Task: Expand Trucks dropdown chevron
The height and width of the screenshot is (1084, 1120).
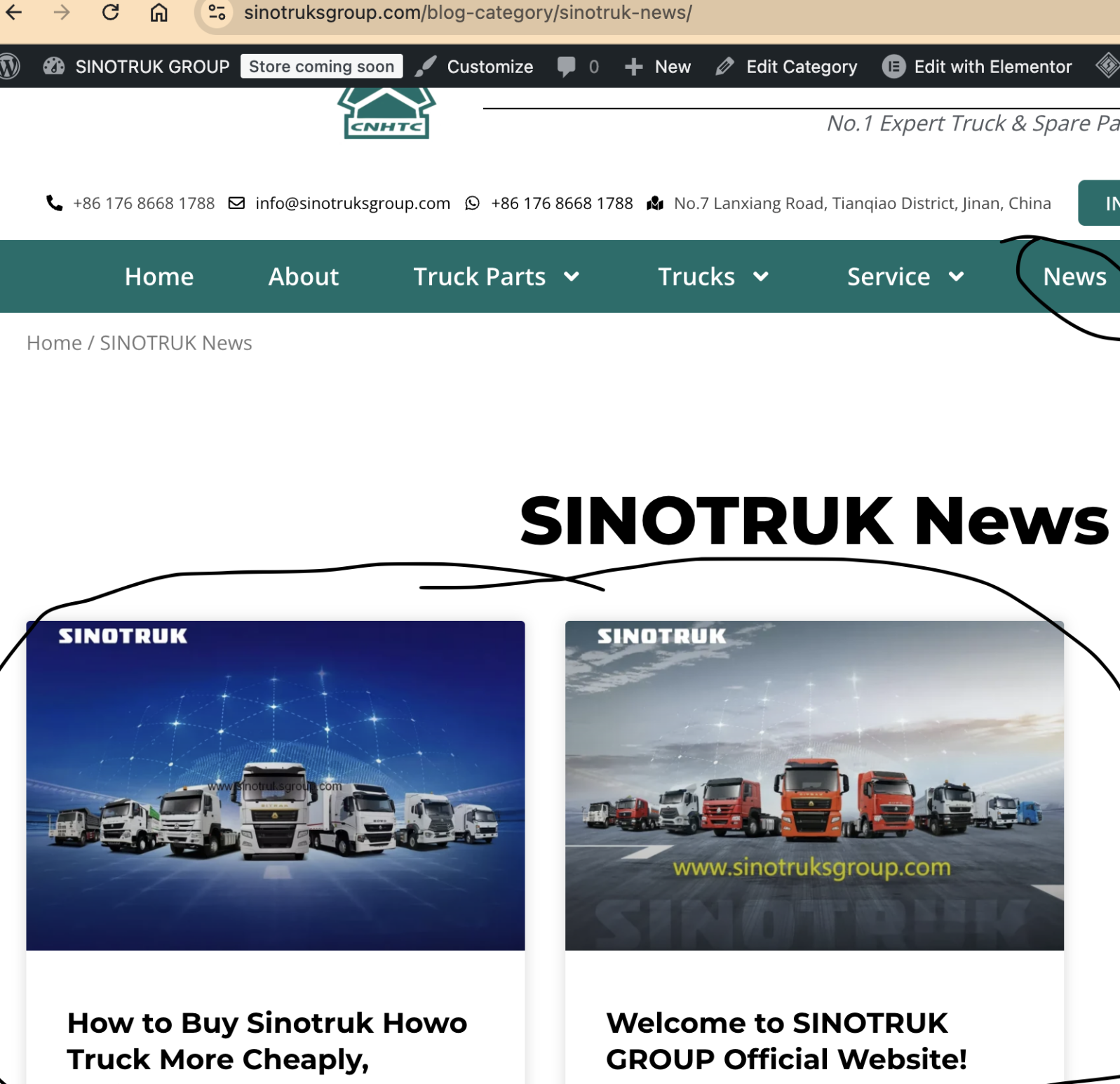Action: (x=761, y=276)
